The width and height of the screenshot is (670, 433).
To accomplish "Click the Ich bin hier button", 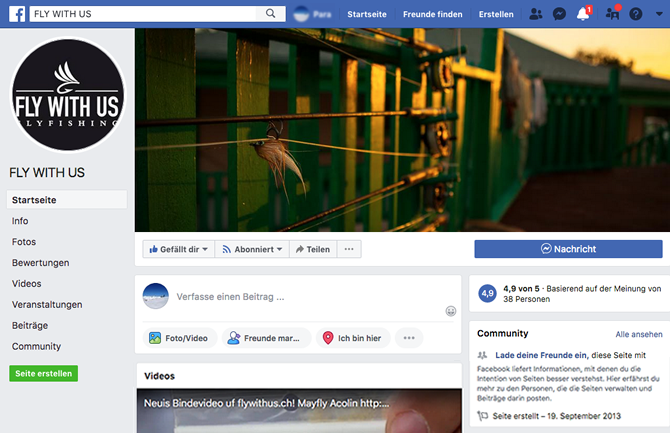I will click(x=353, y=338).
